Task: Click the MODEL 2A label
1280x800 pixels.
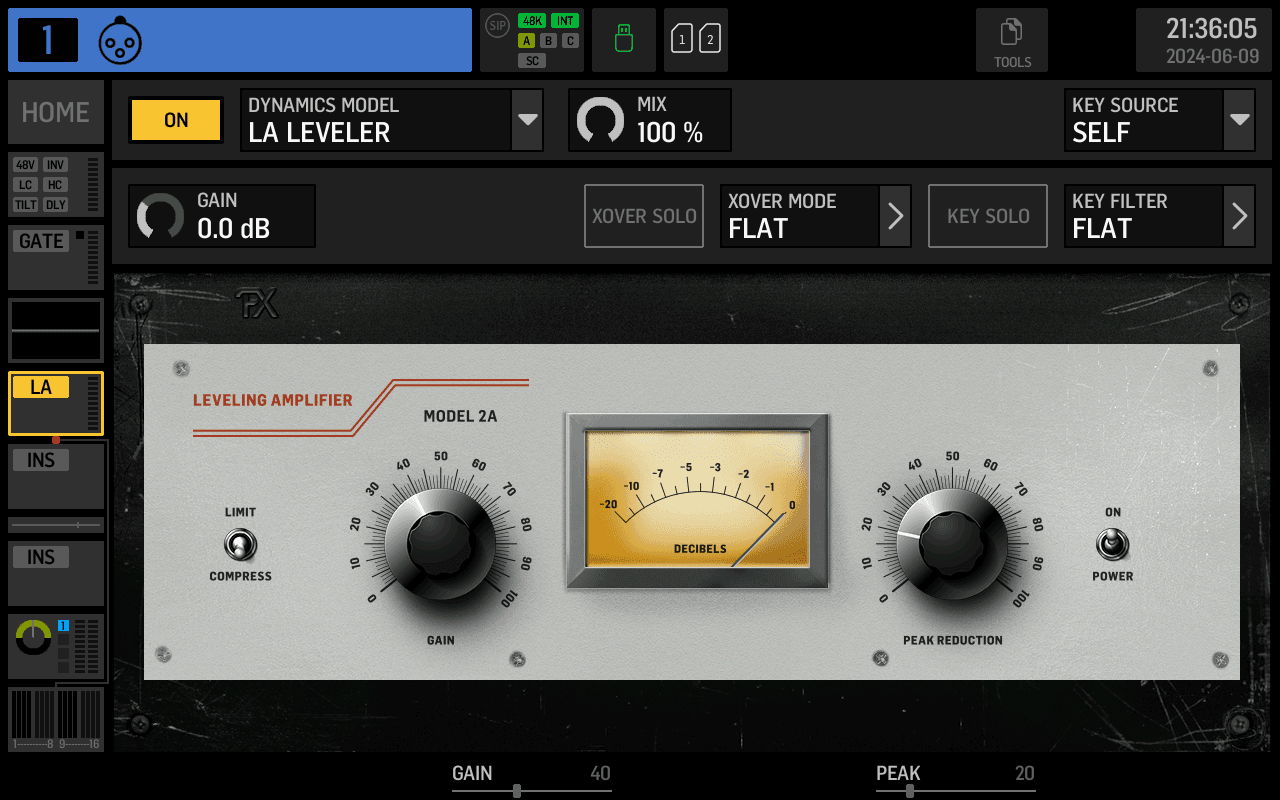Action: 460,416
